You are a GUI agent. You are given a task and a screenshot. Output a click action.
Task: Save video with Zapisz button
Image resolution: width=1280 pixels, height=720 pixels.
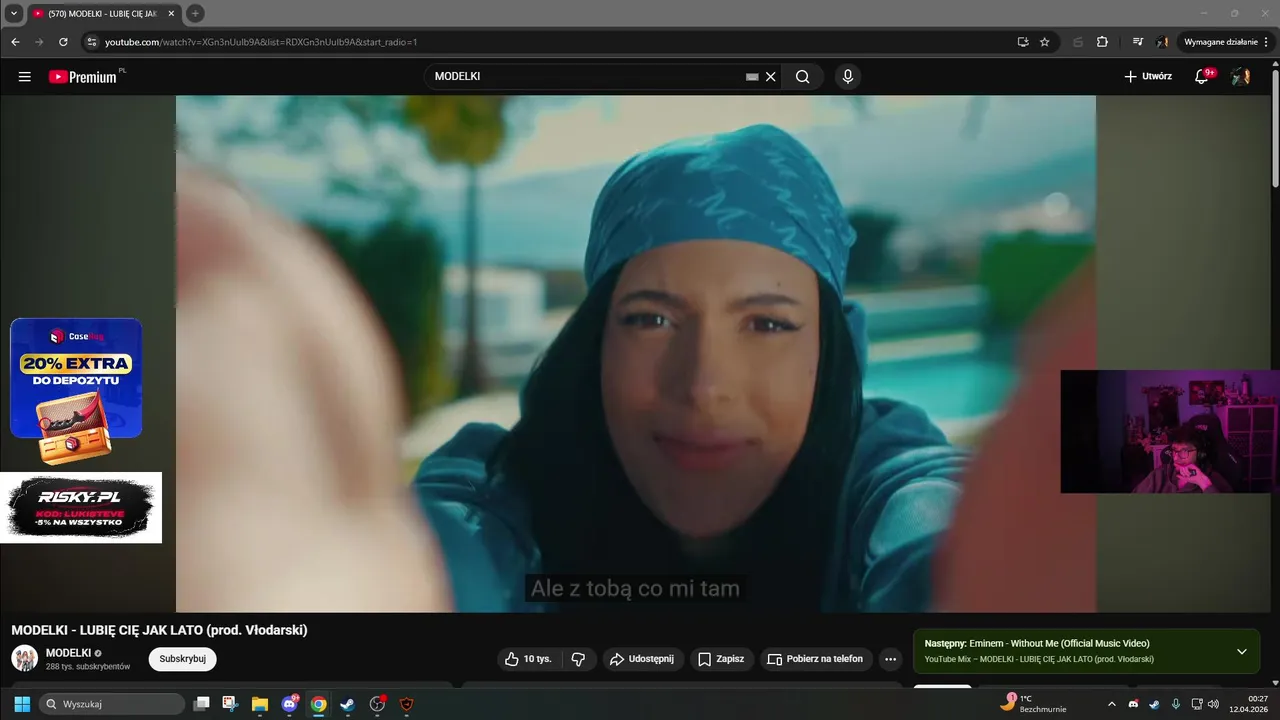[x=721, y=659]
